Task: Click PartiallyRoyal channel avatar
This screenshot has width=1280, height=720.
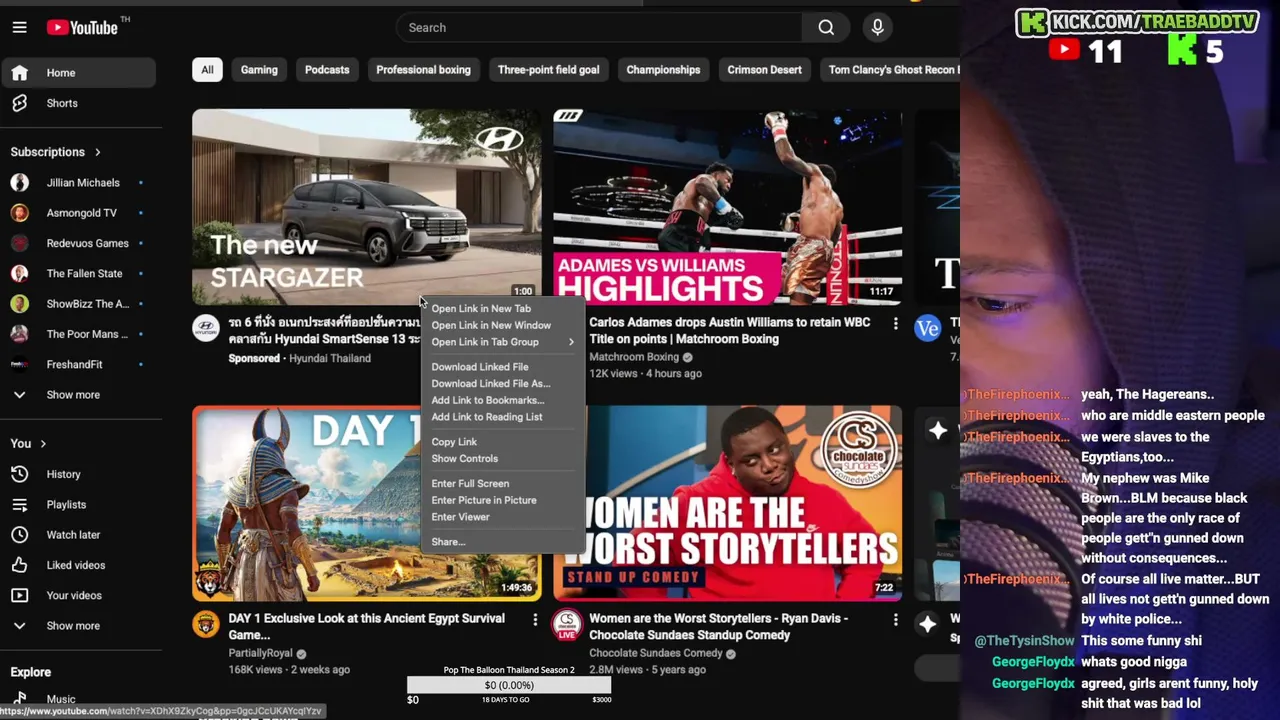Action: point(206,624)
